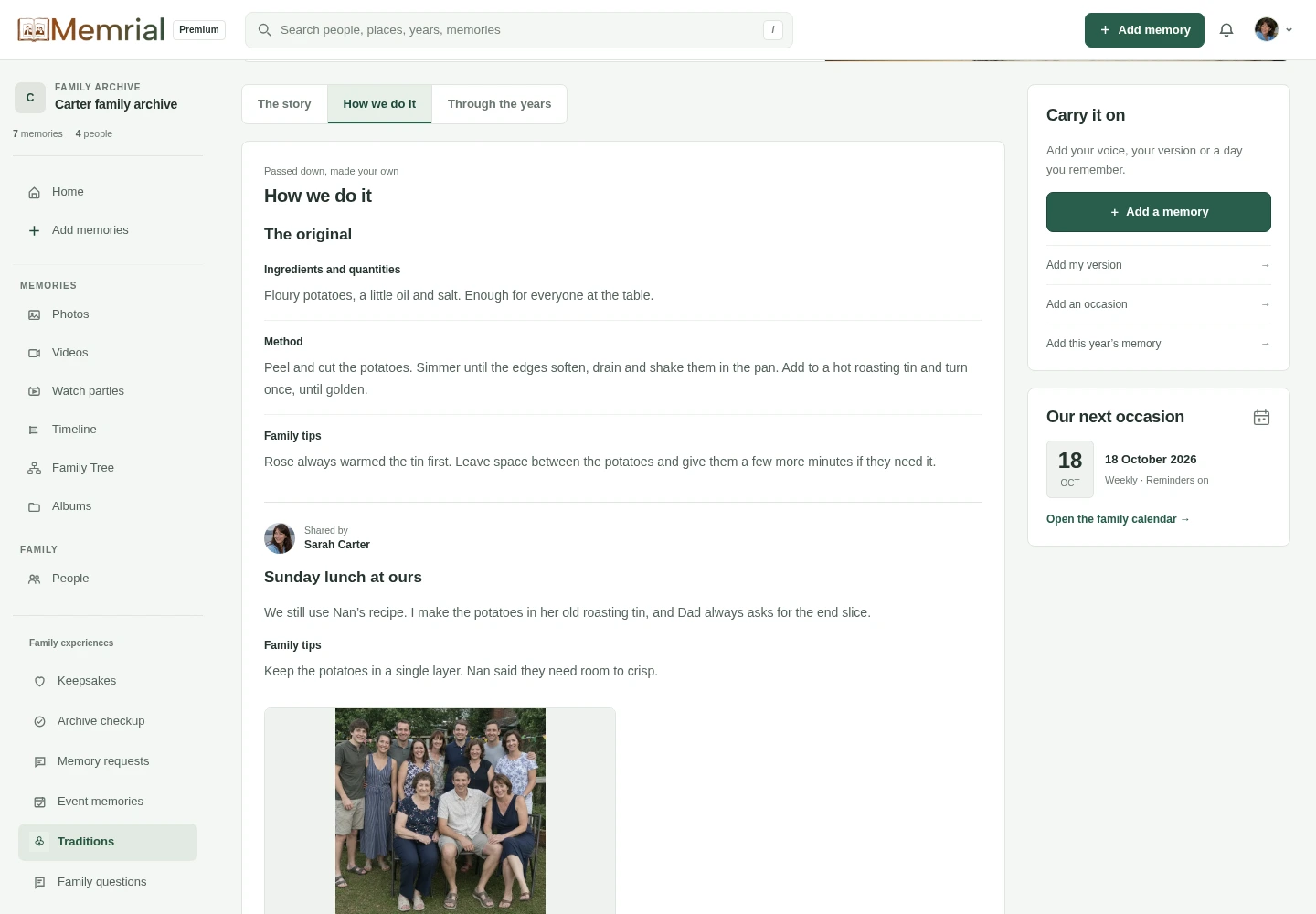Click the Archive checkup icon

coord(39,722)
